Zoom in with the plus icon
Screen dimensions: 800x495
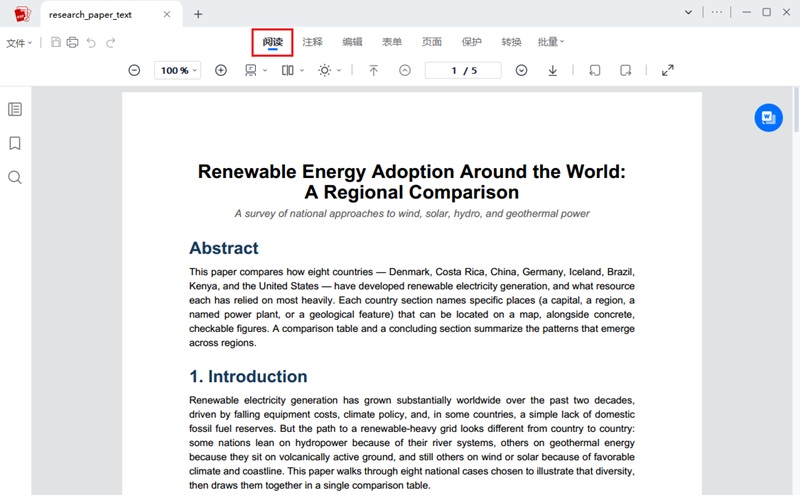pyautogui.click(x=221, y=70)
